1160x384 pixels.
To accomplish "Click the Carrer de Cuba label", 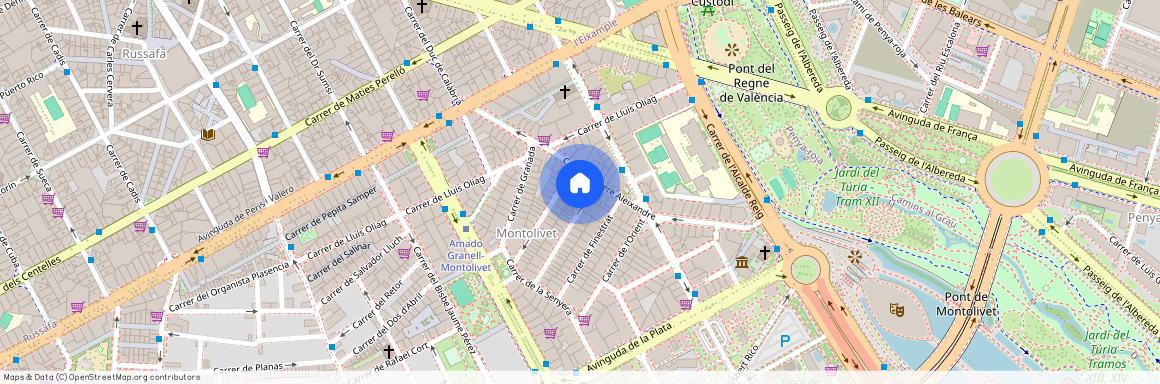I will point(7,244).
